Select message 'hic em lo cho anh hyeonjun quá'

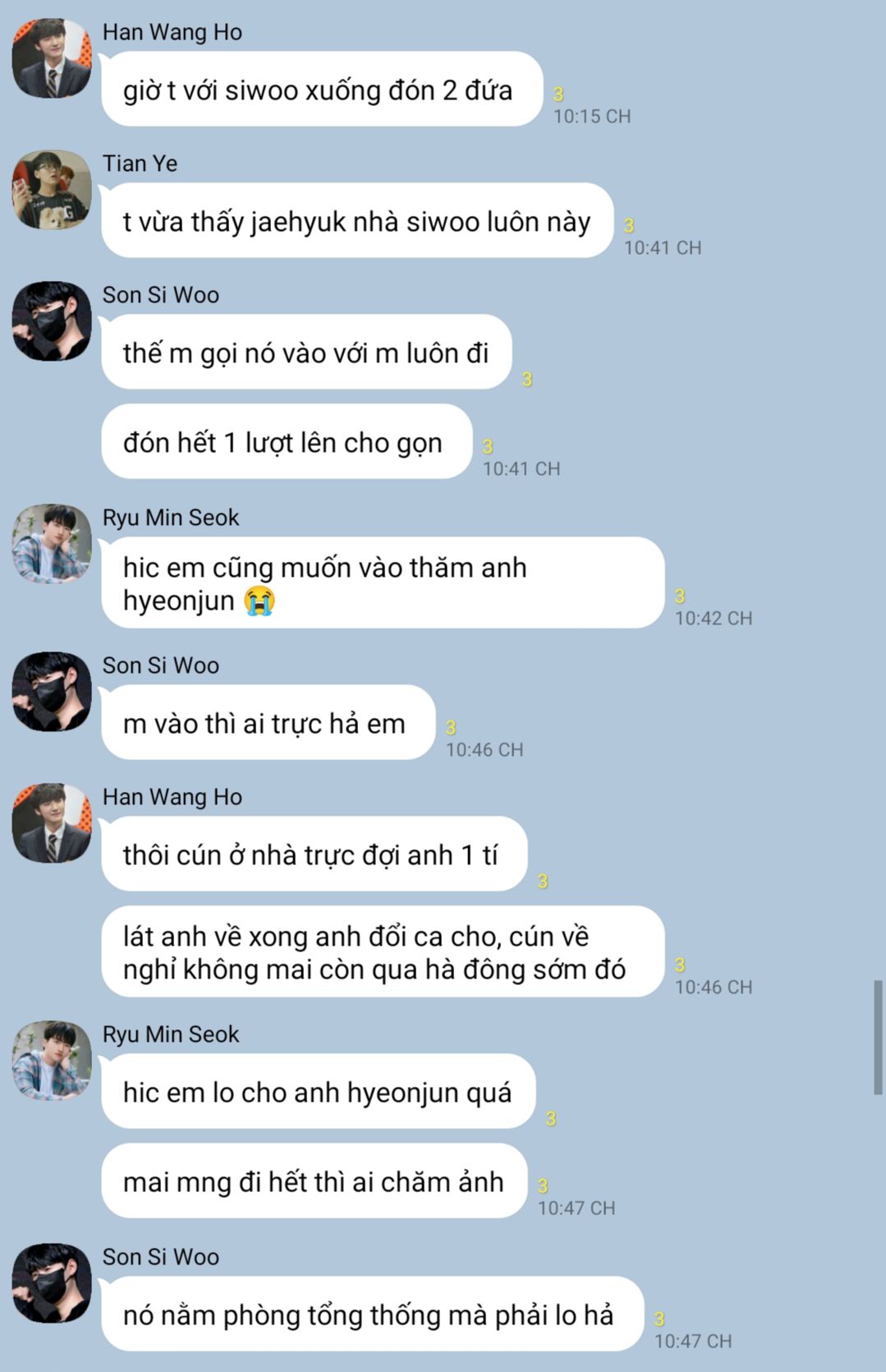[x=319, y=1092]
